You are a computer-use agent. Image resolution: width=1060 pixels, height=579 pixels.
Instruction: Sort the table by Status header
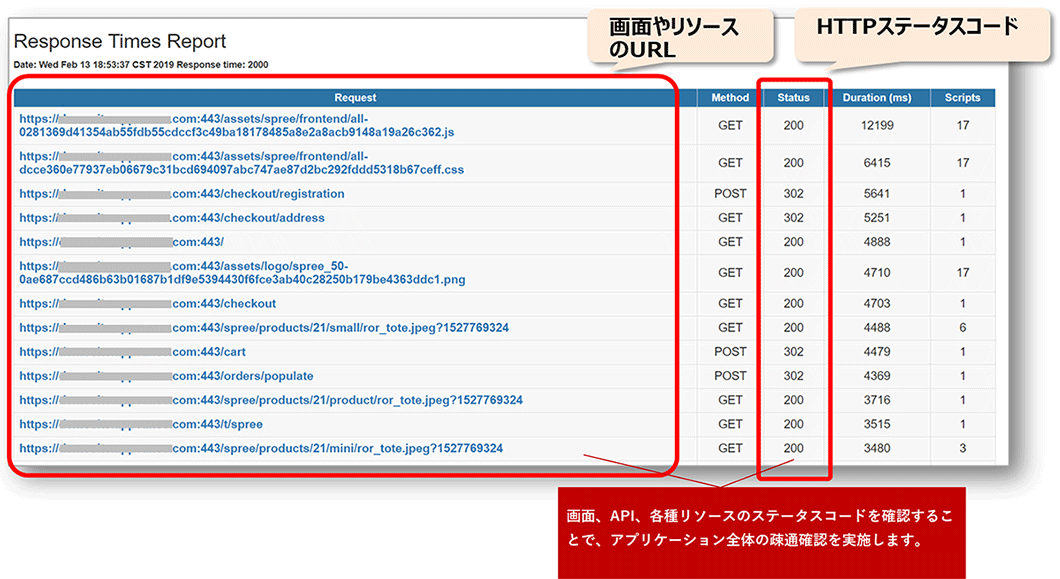pyautogui.click(x=793, y=98)
